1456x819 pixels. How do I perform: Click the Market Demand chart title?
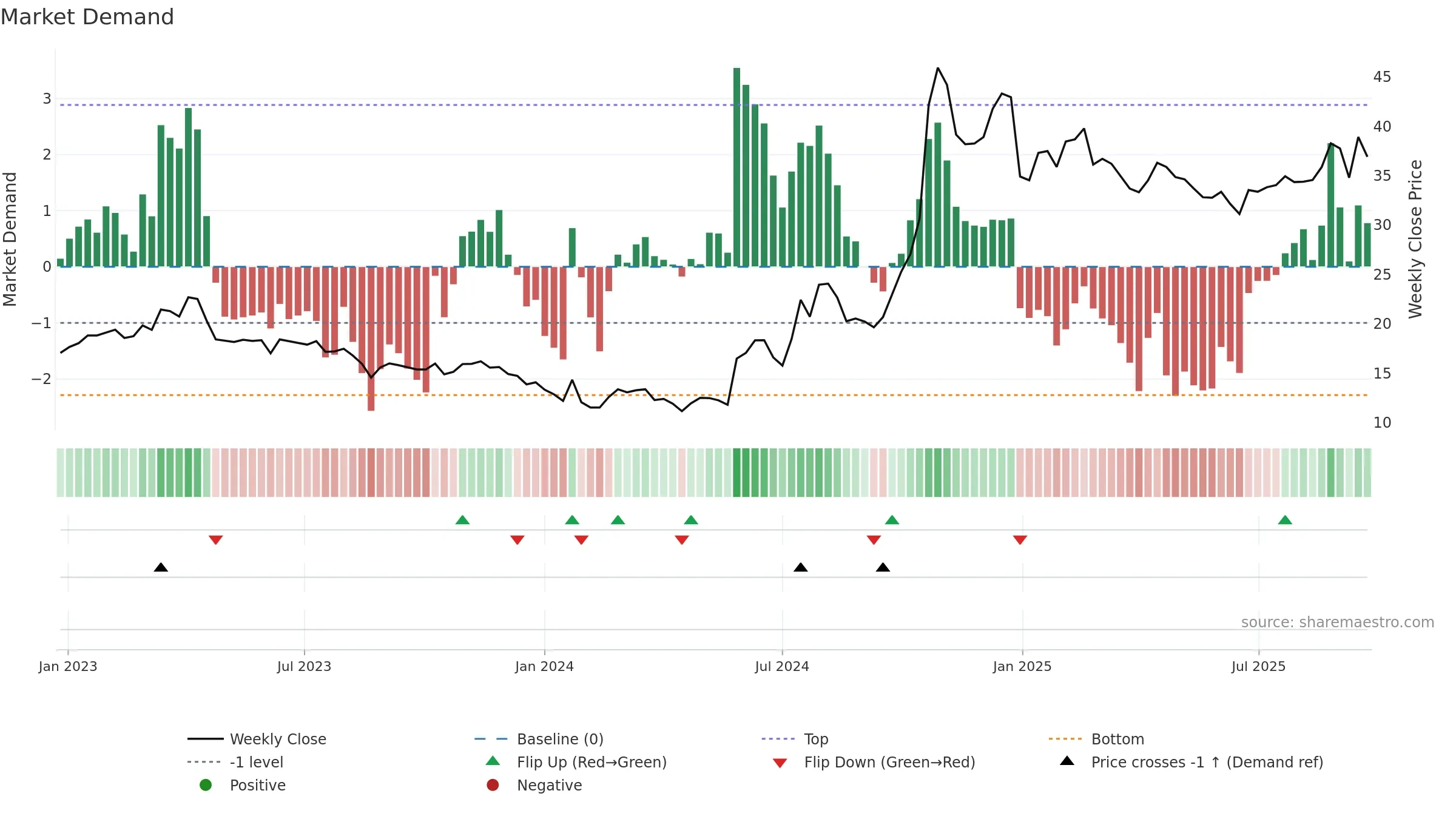(x=87, y=17)
